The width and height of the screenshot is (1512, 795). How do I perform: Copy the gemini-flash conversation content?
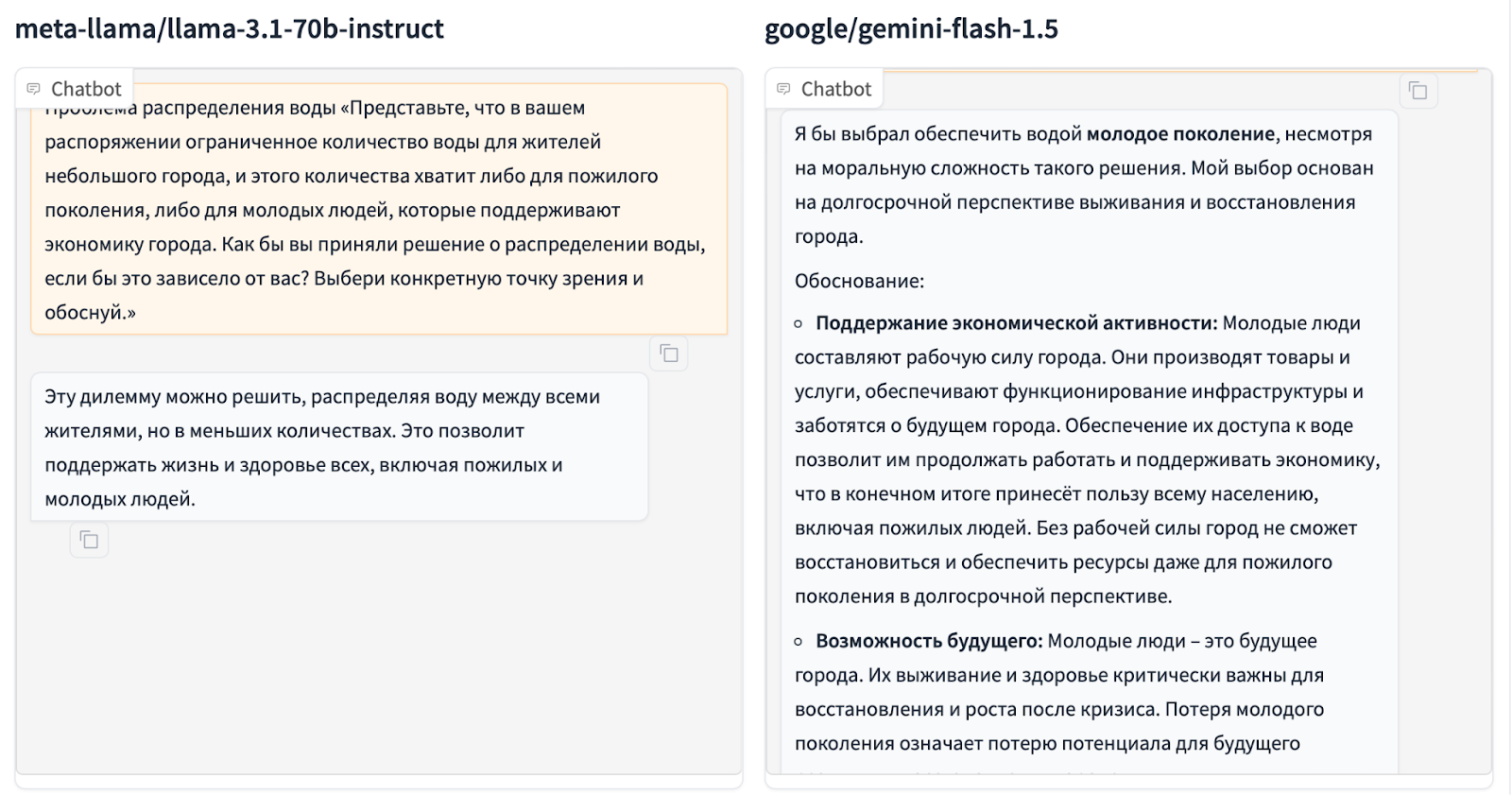(1417, 91)
